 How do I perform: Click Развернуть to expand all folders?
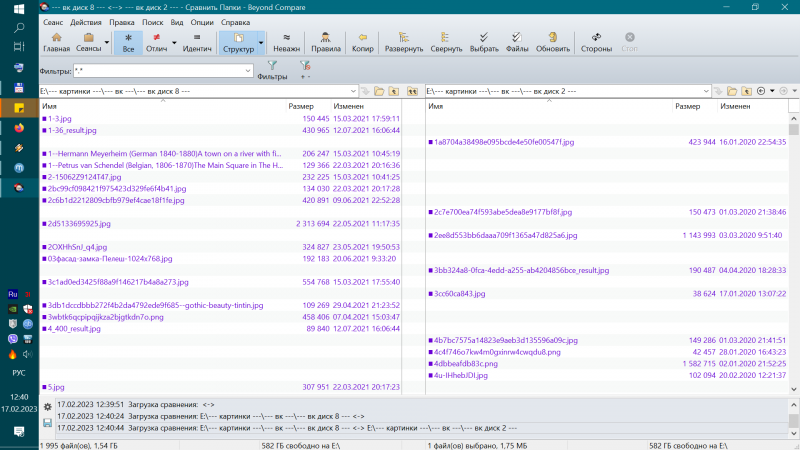pyautogui.click(x=403, y=42)
